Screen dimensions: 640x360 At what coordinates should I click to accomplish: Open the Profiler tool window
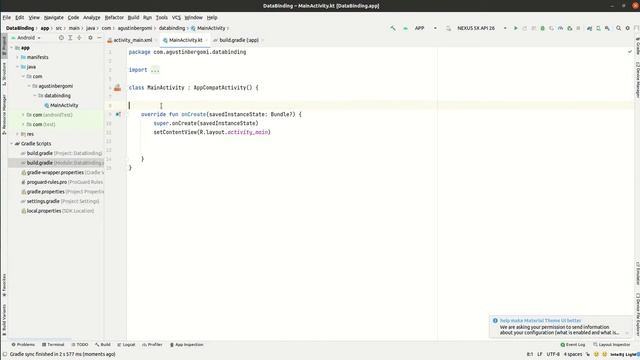152,345
